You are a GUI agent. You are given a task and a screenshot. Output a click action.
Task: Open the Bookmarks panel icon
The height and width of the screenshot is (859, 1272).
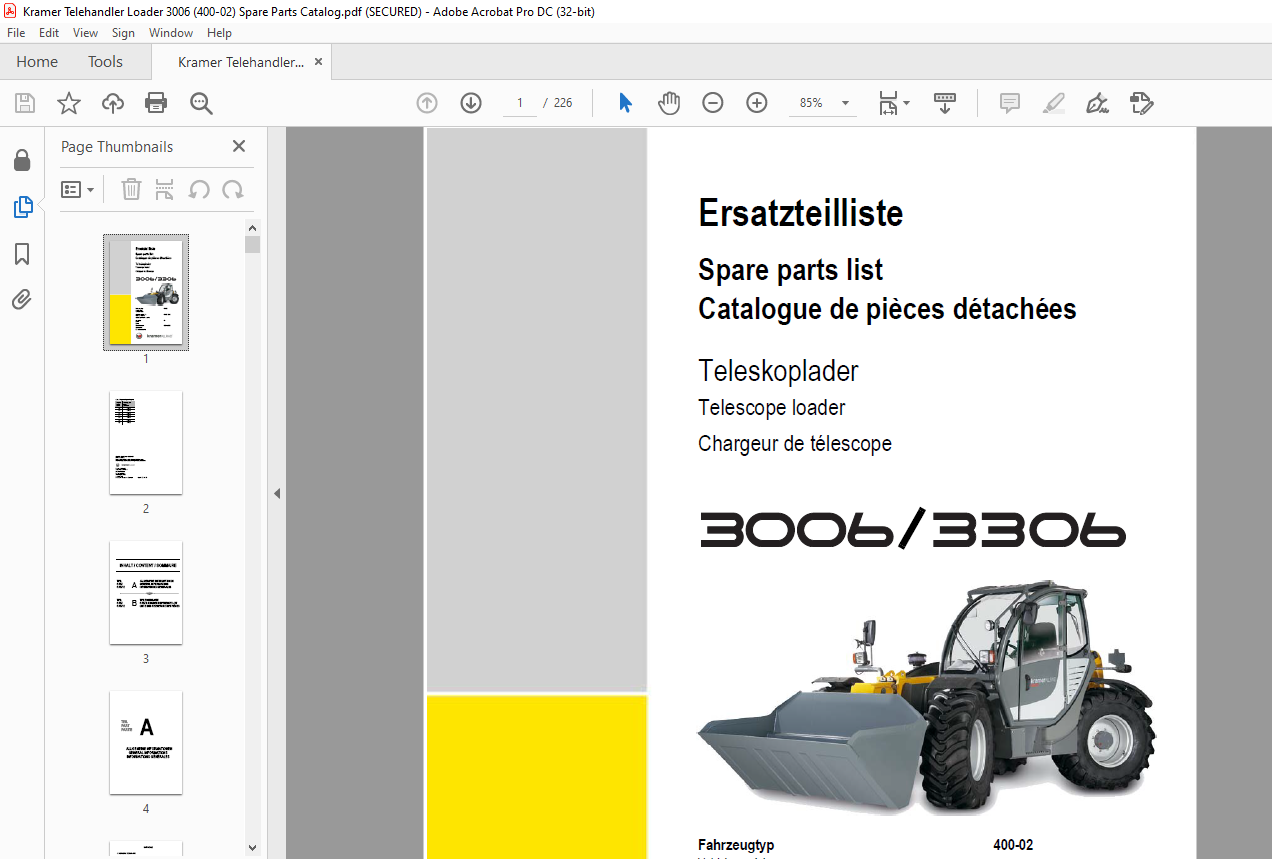[x=22, y=254]
